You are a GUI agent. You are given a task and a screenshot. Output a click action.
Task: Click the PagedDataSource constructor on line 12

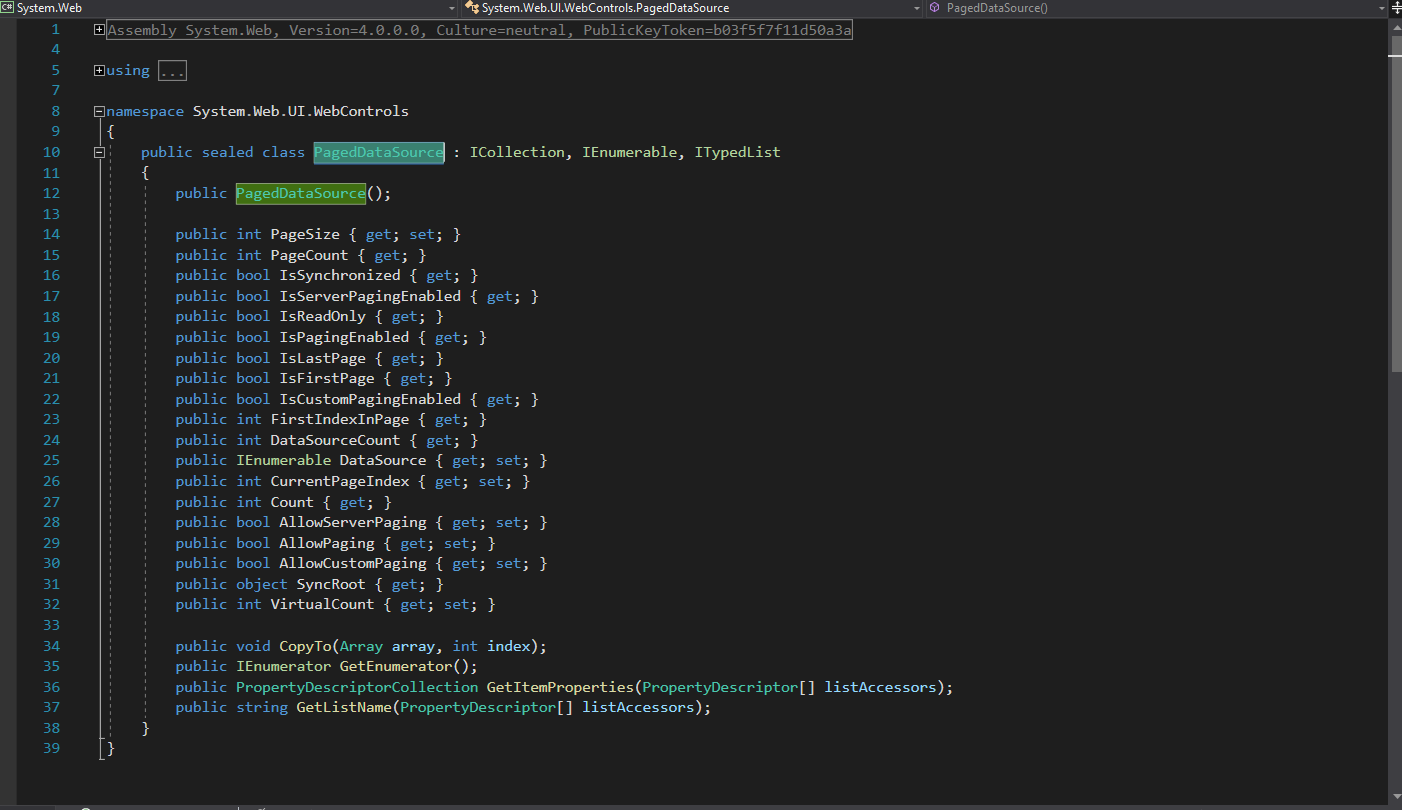(301, 193)
